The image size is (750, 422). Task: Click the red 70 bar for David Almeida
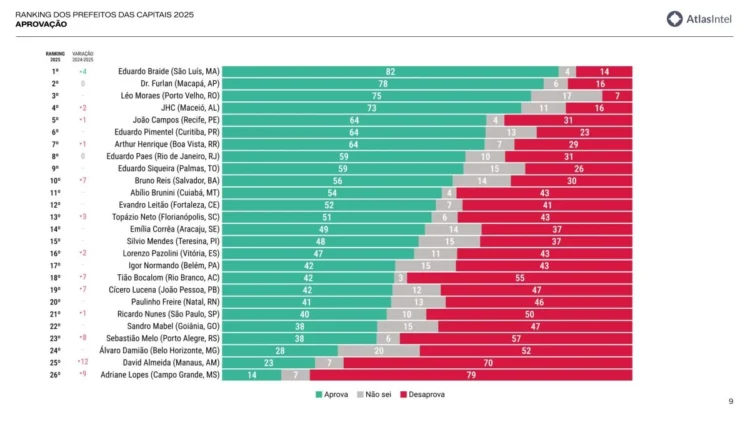(488, 362)
